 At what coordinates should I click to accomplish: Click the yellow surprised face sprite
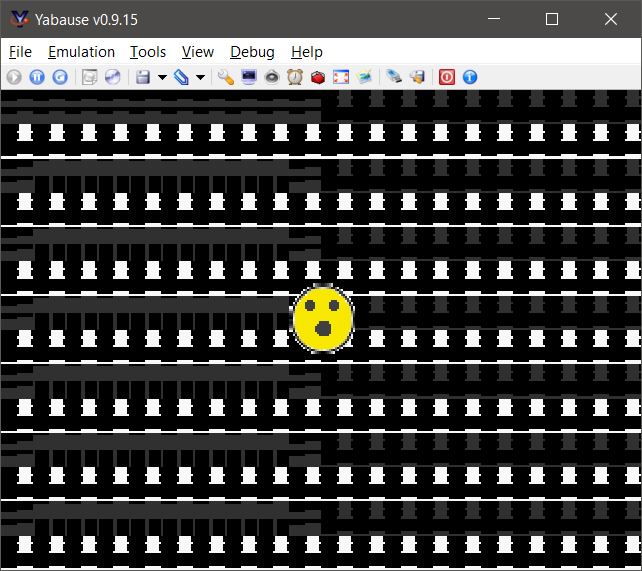click(x=322, y=319)
